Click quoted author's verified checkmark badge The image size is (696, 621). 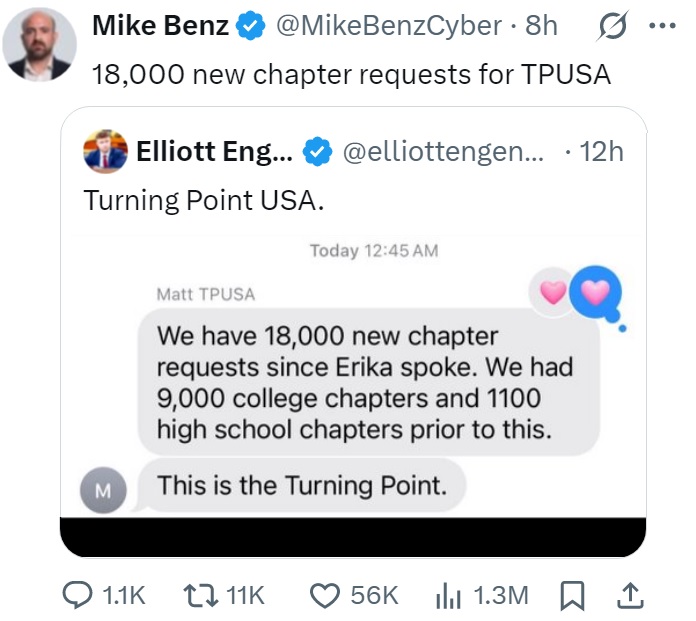(x=318, y=151)
